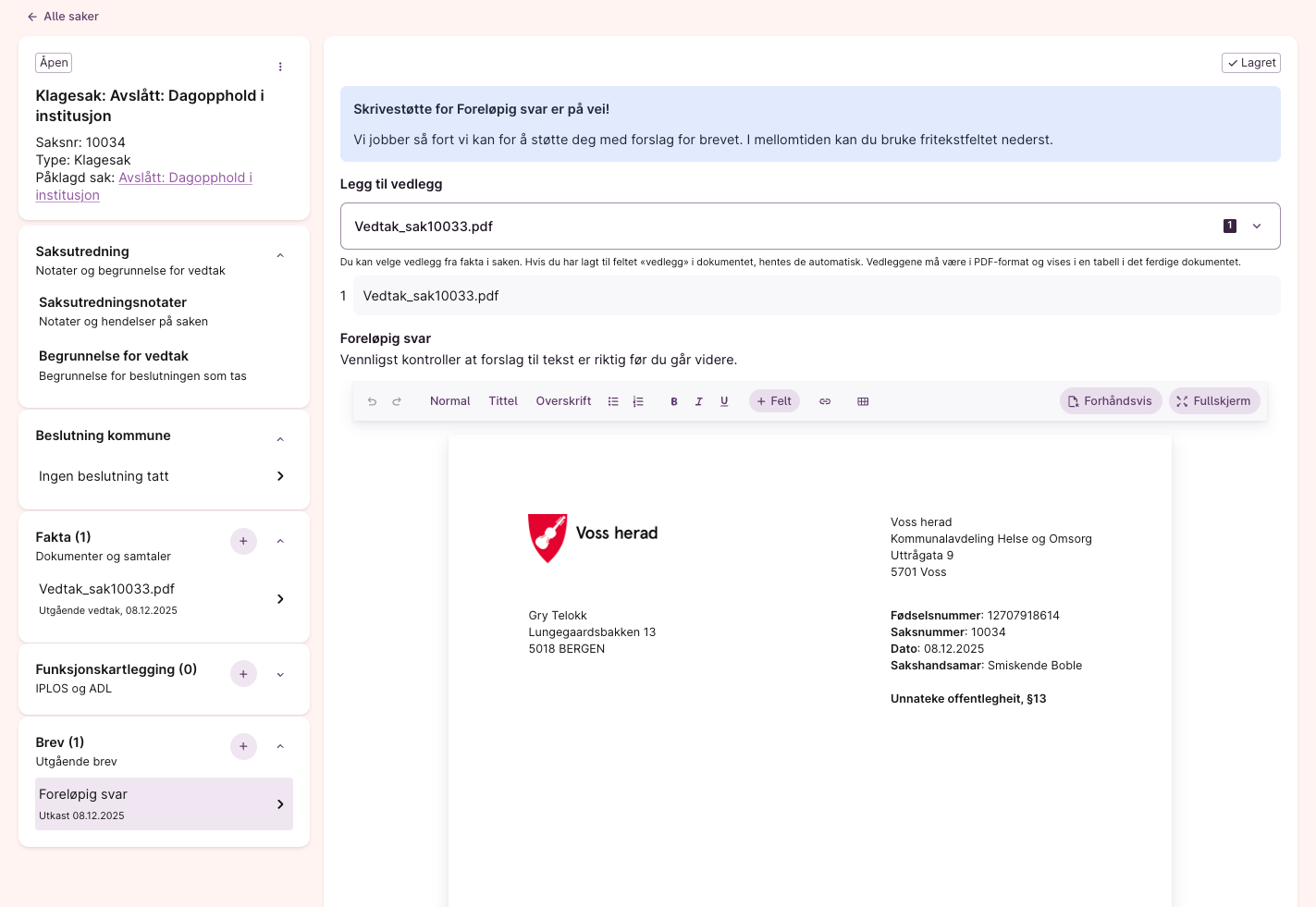Toggle underline formatting
The height and width of the screenshot is (907, 1316).
(724, 401)
